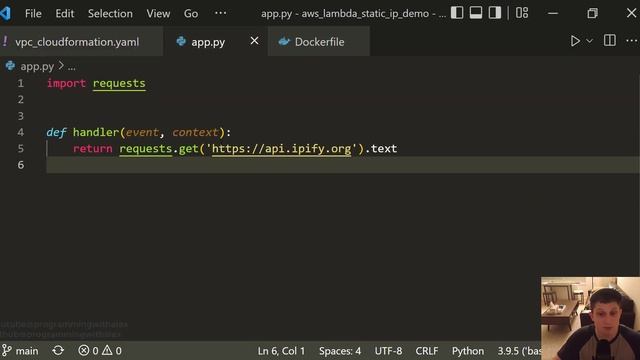Restore down the window
The image size is (640, 360).
pyautogui.click(x=592, y=13)
